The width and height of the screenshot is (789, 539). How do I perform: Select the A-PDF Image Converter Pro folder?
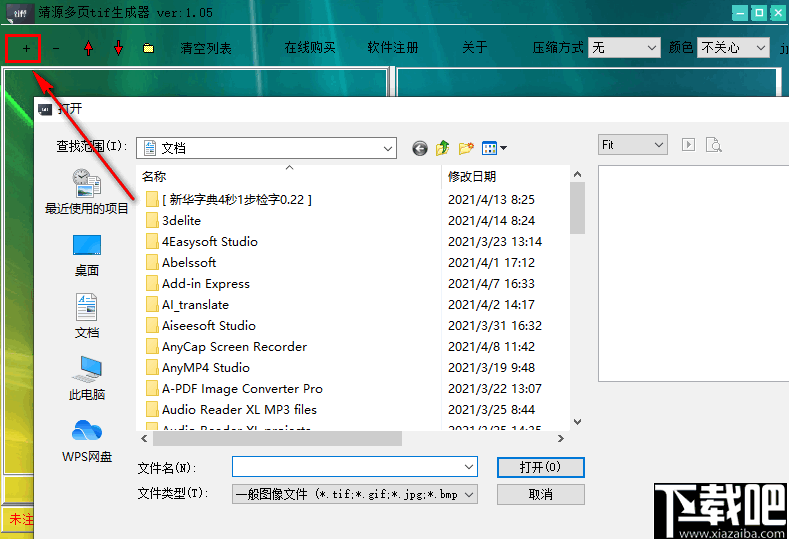(234, 389)
